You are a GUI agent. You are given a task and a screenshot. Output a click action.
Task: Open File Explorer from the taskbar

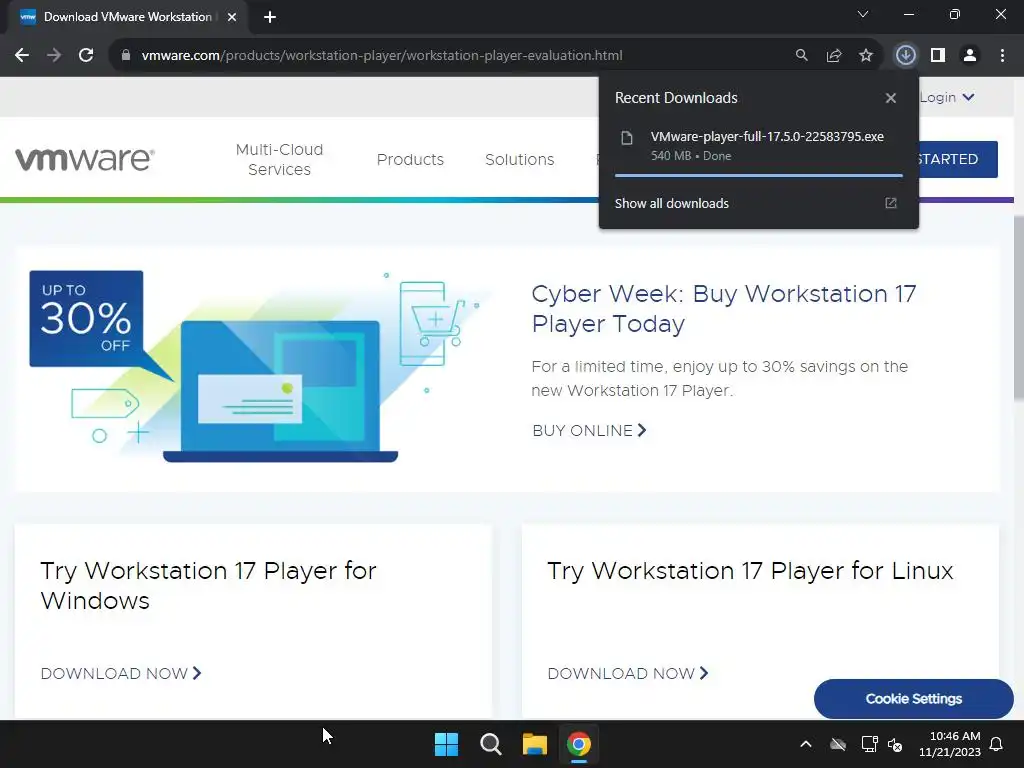(534, 744)
